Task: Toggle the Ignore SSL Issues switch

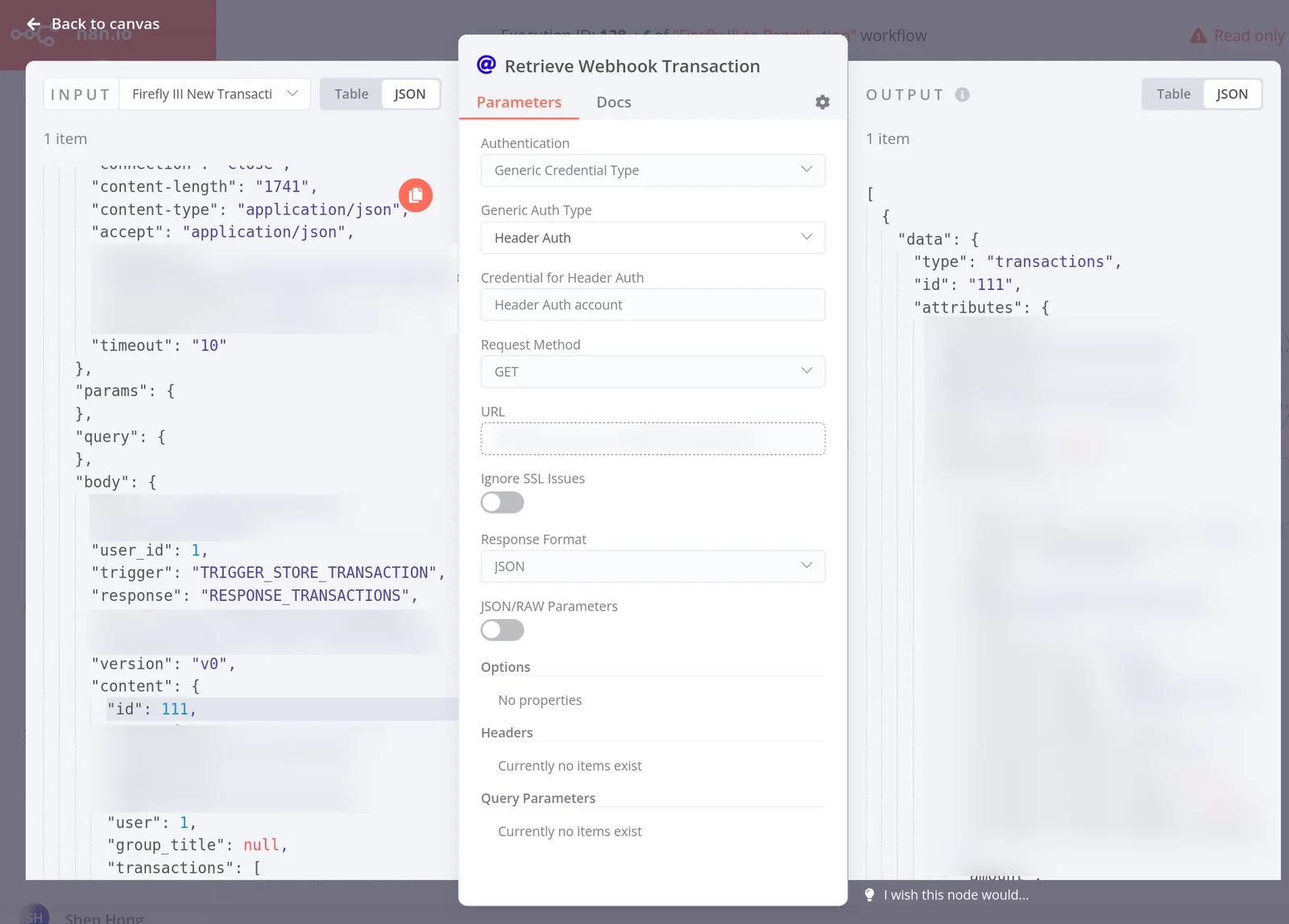Action: (502, 503)
